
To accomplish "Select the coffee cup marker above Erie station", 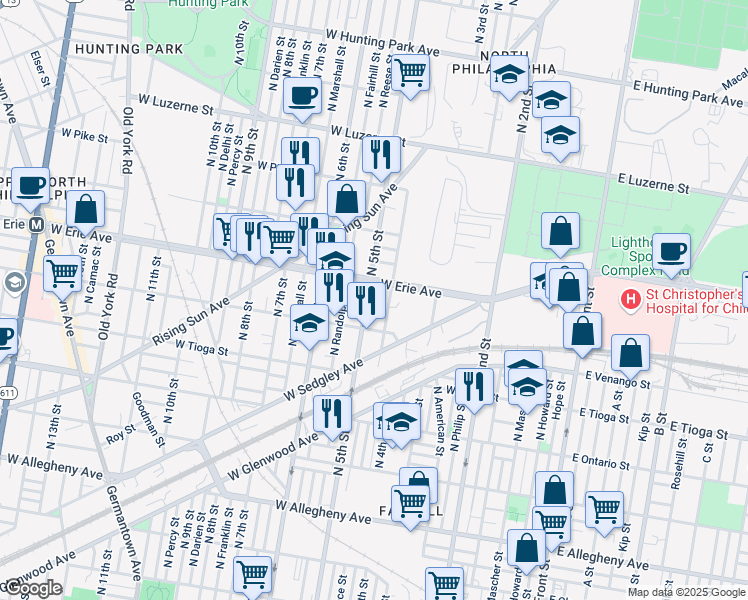I will (31, 189).
